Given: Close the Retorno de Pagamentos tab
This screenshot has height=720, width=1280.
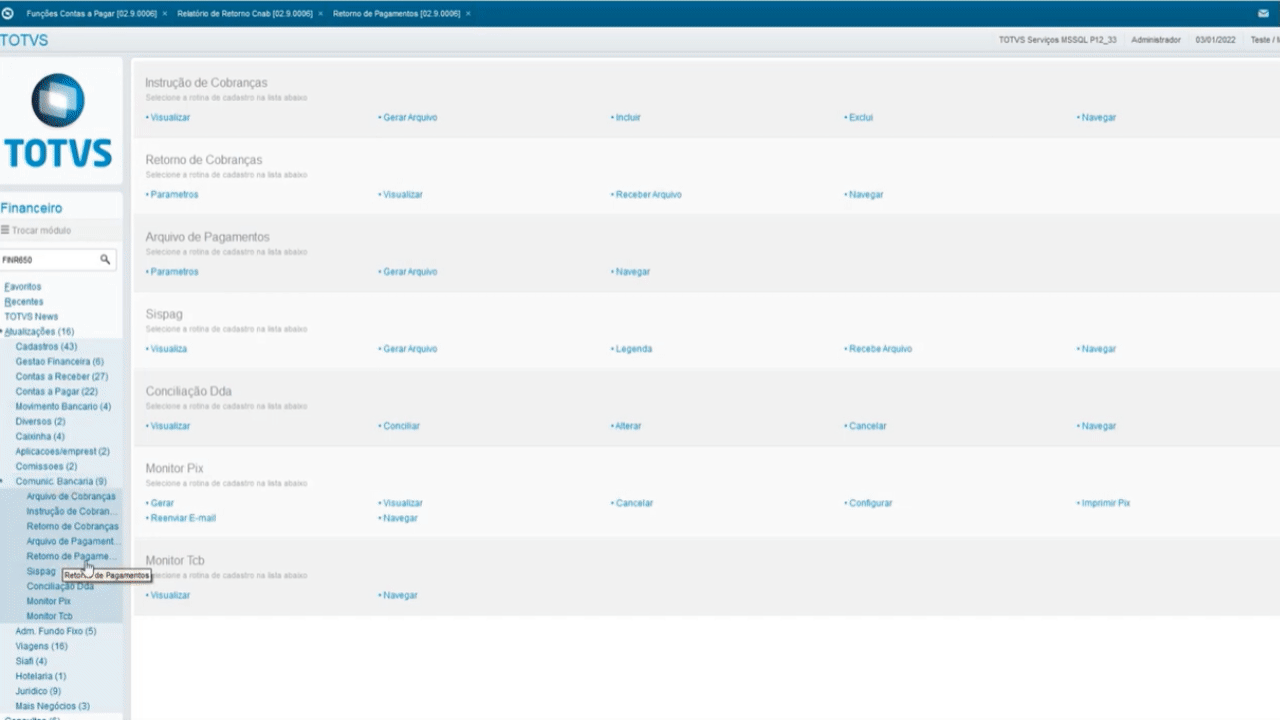Looking at the screenshot, I should [x=468, y=13].
